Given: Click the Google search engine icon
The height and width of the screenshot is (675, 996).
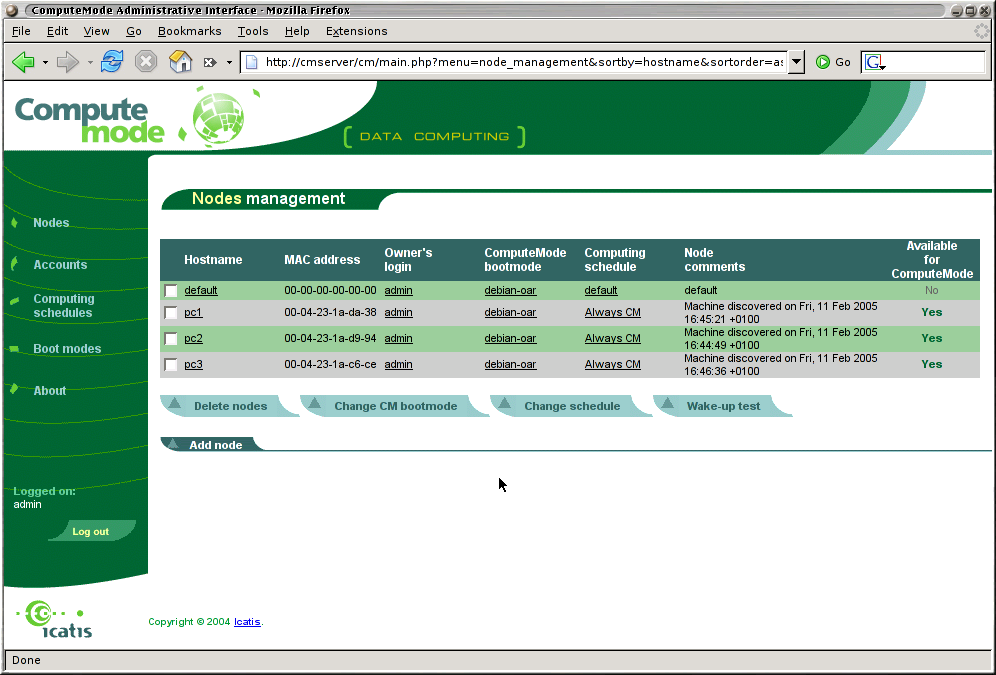Looking at the screenshot, I should click(x=874, y=62).
